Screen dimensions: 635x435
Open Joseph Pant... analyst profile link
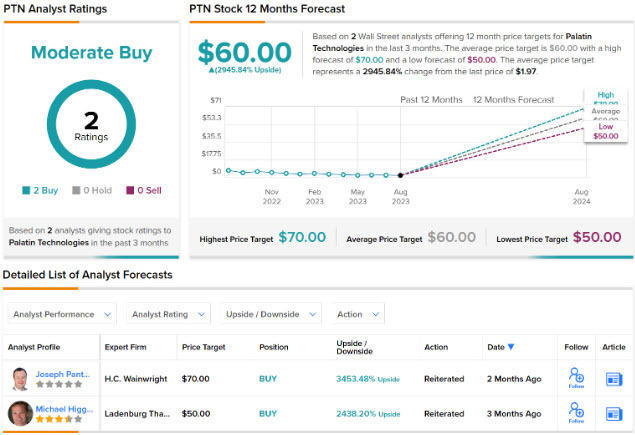(63, 374)
